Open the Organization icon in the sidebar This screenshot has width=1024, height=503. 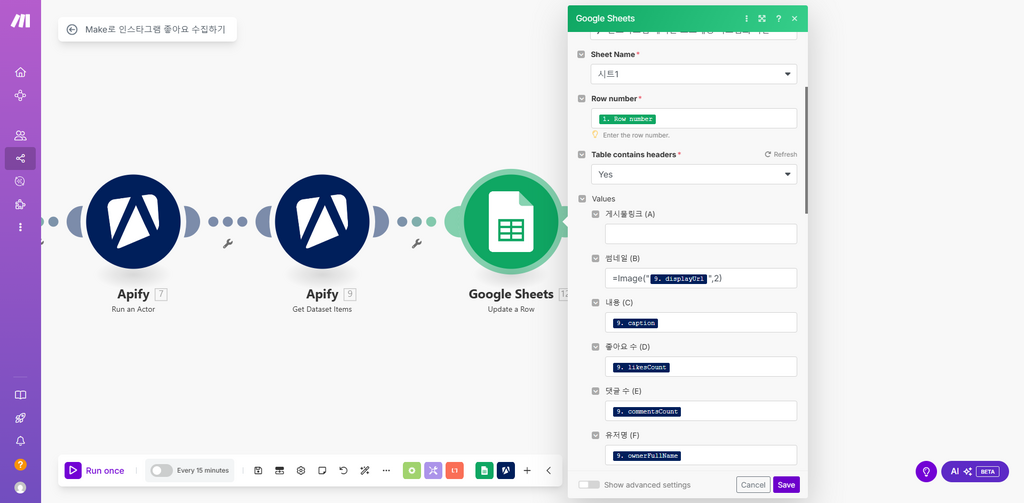(x=20, y=95)
